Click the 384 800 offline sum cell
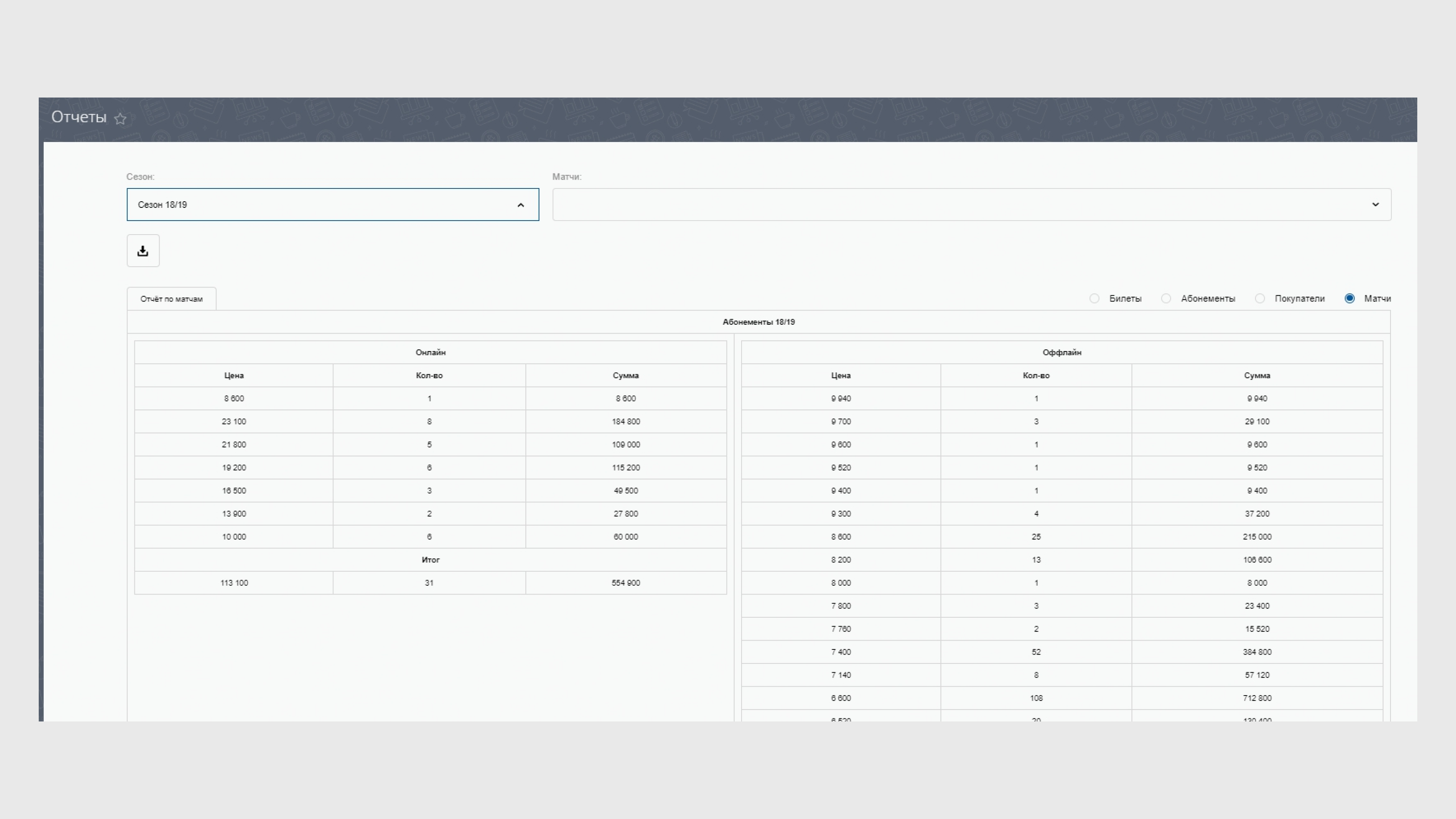1456x819 pixels. click(x=1257, y=653)
